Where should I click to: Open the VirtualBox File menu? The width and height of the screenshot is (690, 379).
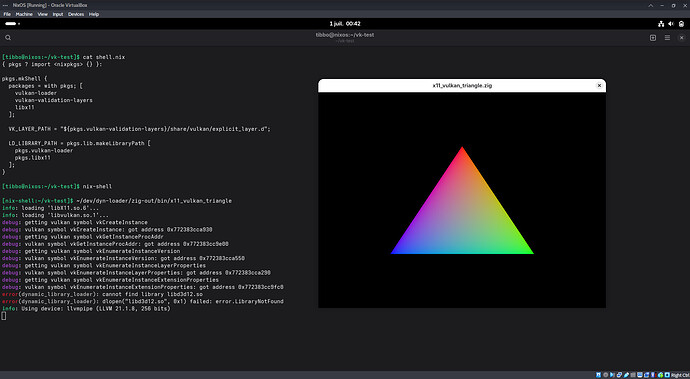7,14
